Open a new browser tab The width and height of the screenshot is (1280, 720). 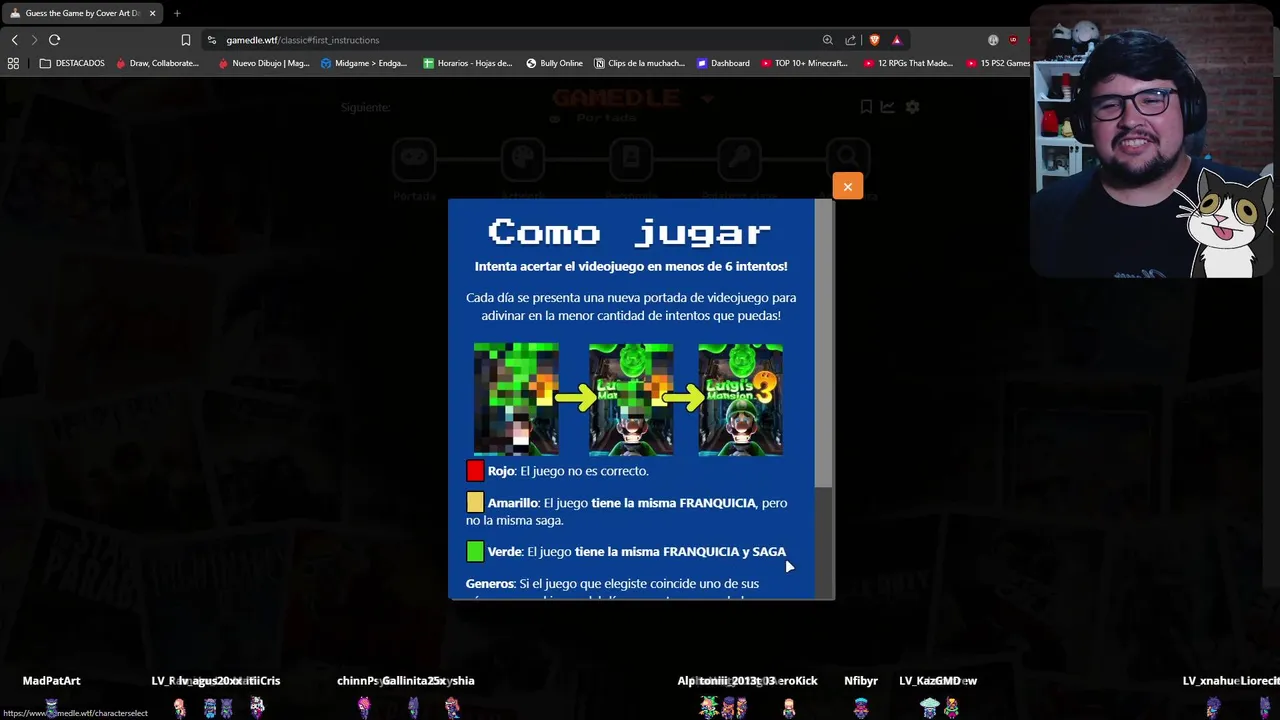coord(177,13)
